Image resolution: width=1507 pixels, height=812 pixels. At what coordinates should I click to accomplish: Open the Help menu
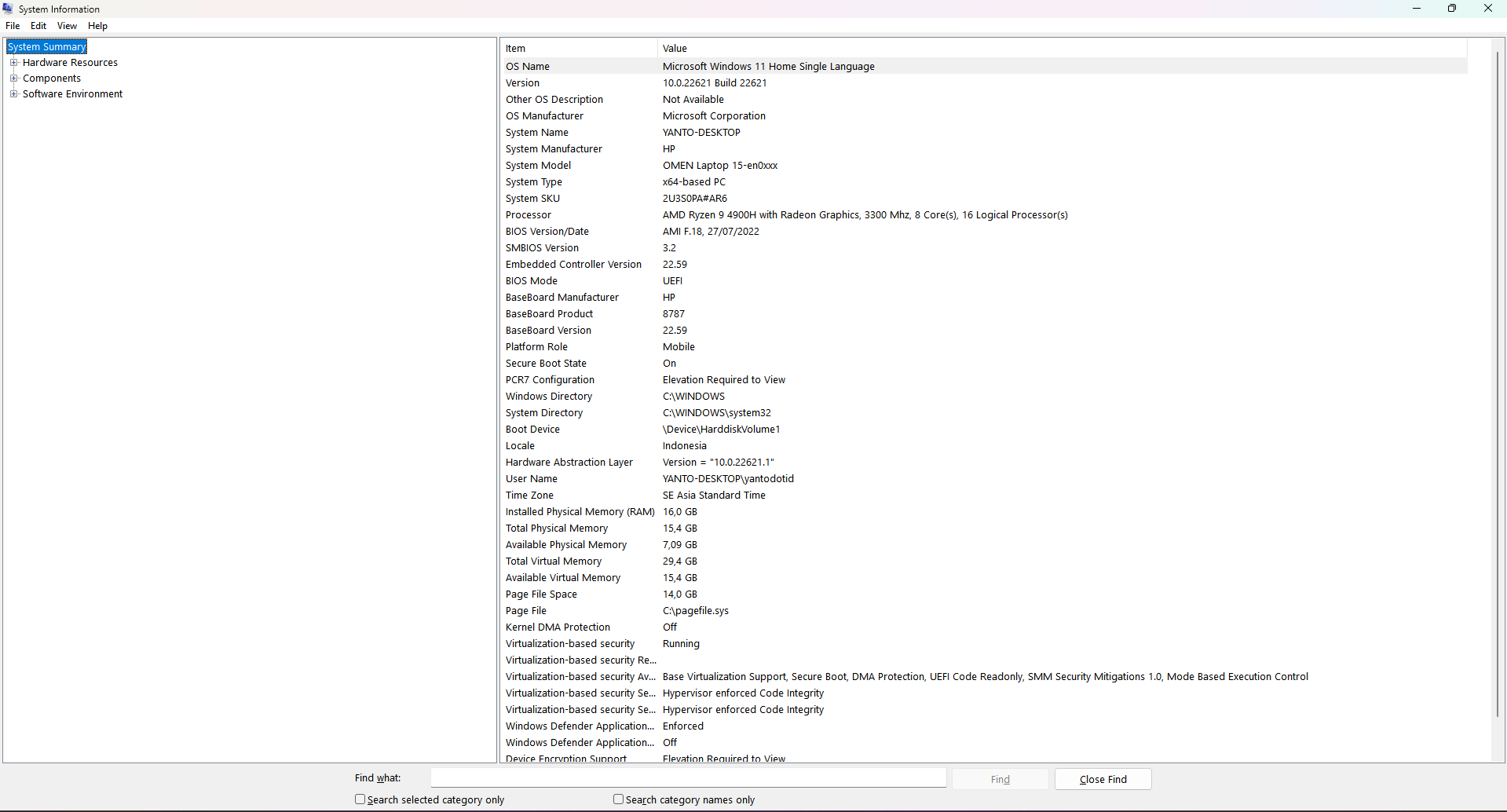tap(97, 26)
